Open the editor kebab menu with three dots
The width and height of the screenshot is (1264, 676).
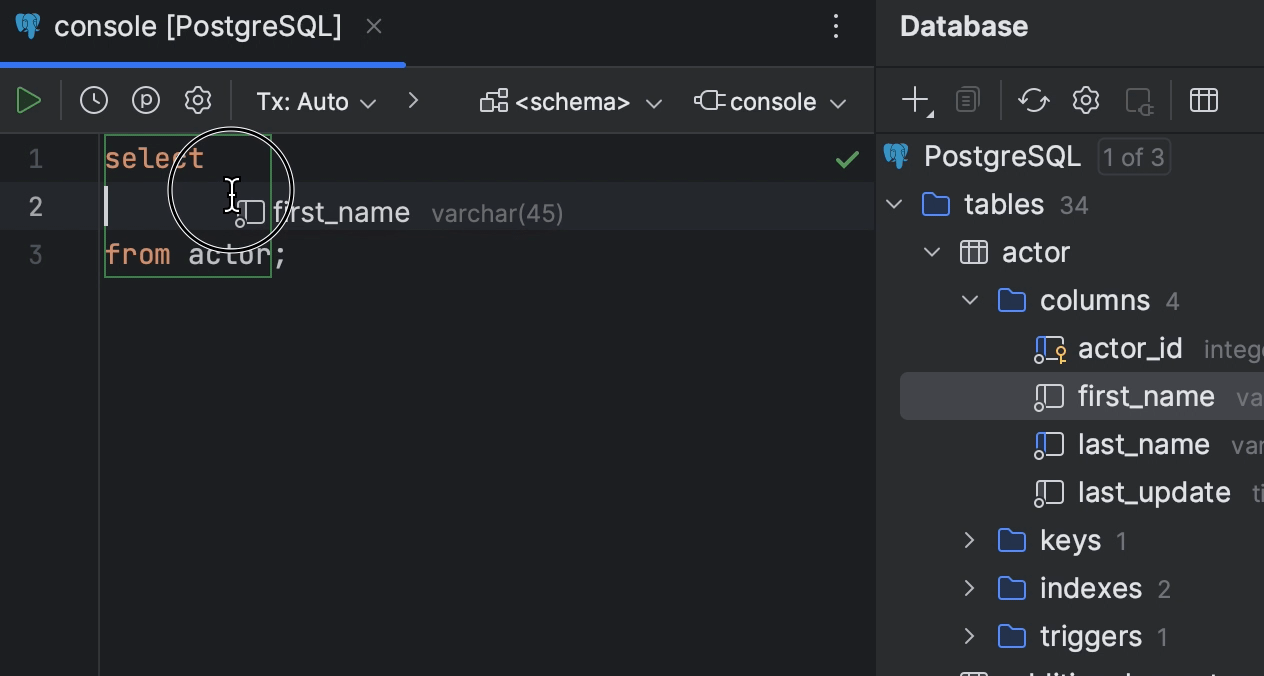836,27
